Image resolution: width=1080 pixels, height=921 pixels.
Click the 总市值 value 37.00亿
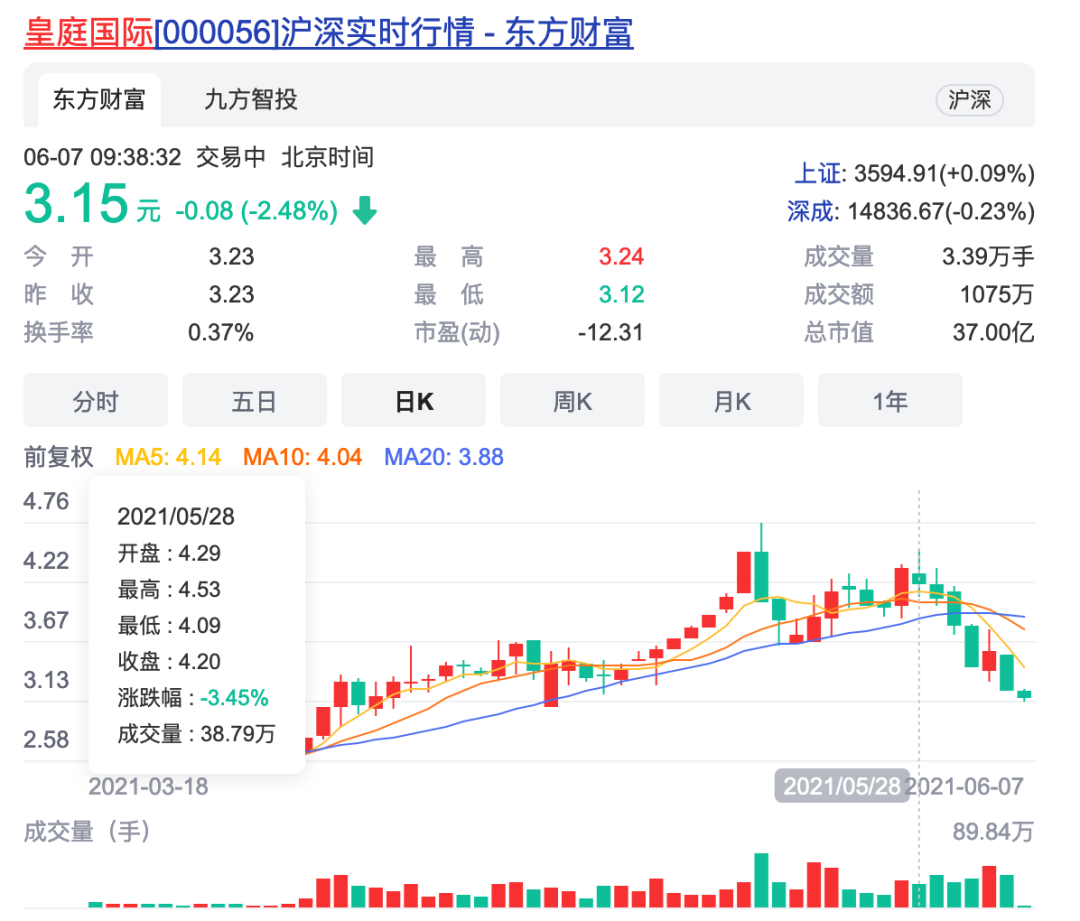point(993,332)
